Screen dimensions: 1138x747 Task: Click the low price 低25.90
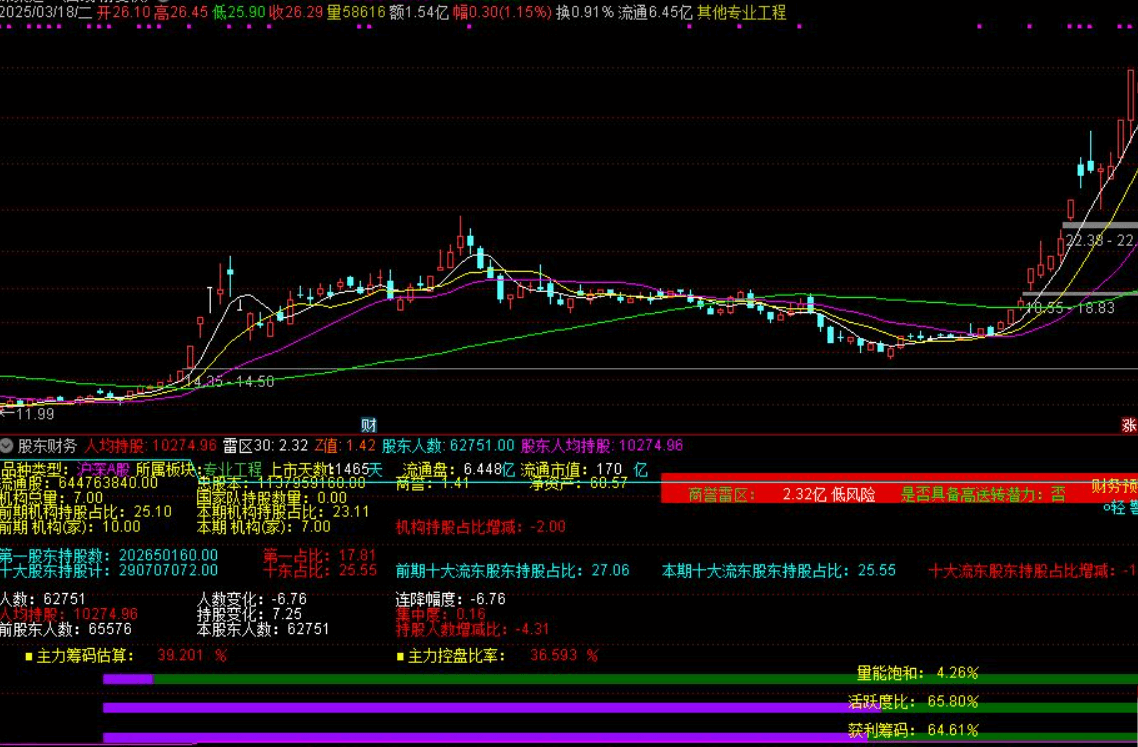[239, 12]
